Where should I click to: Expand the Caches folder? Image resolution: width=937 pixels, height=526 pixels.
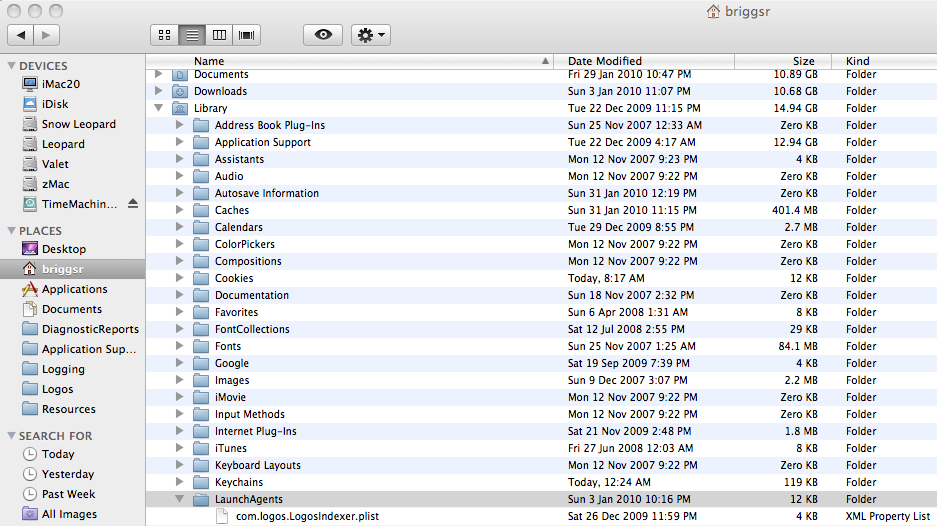point(179,210)
